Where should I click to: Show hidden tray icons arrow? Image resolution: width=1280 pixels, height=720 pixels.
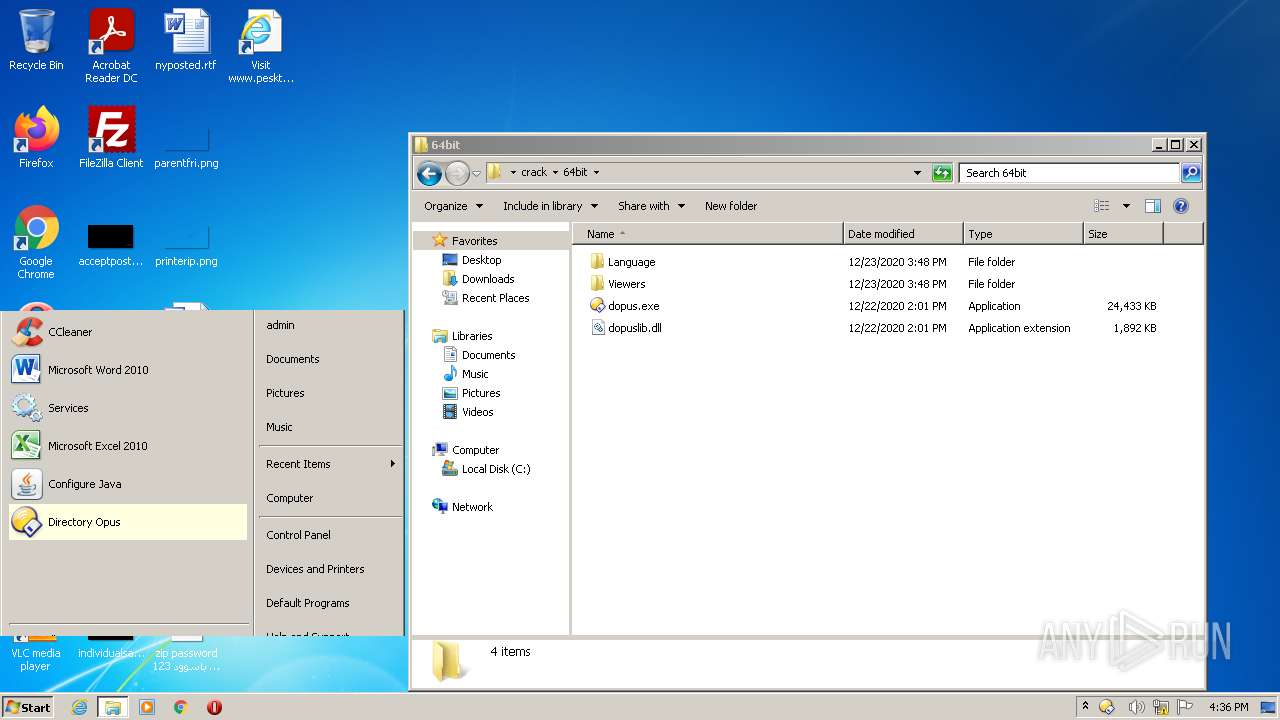point(1085,707)
